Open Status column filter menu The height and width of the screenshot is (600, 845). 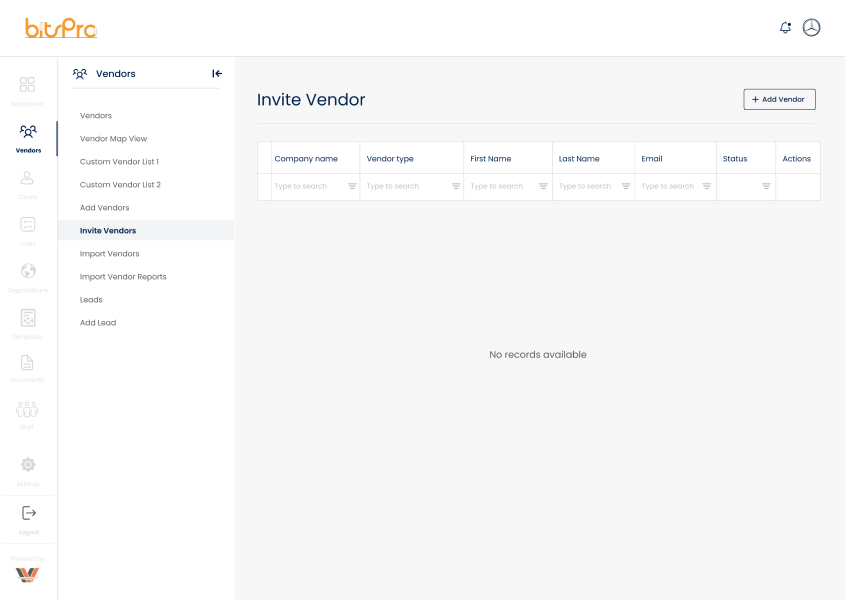pyautogui.click(x=766, y=186)
